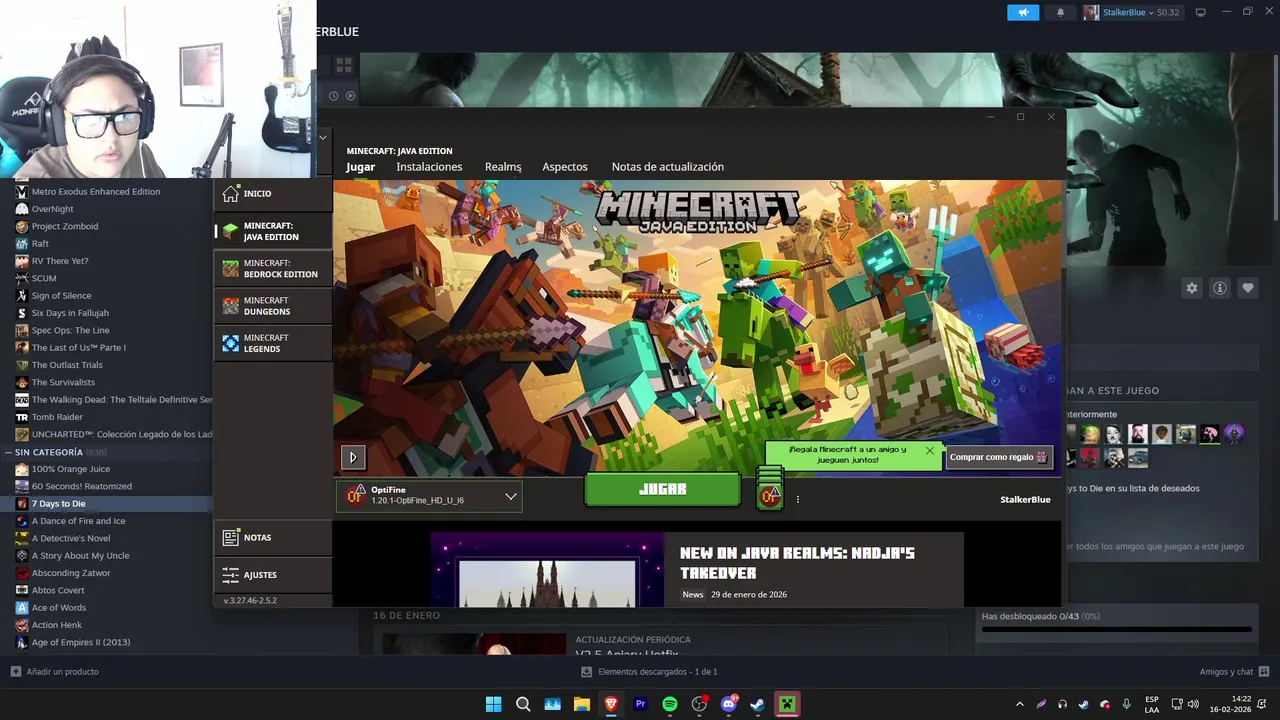Click Añadir un producto plus icon
The image size is (1280, 720).
point(15,672)
